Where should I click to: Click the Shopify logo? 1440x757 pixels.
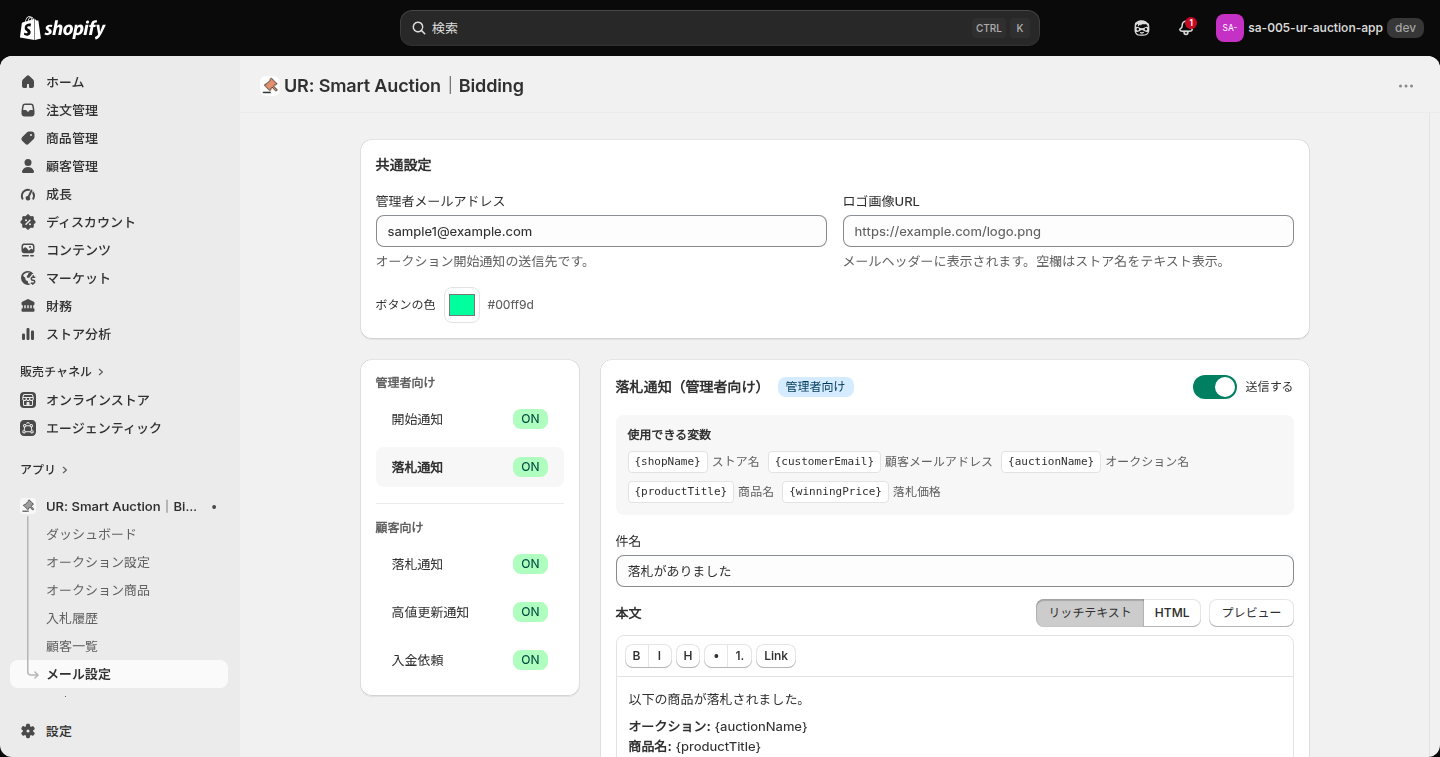pyautogui.click(x=63, y=28)
